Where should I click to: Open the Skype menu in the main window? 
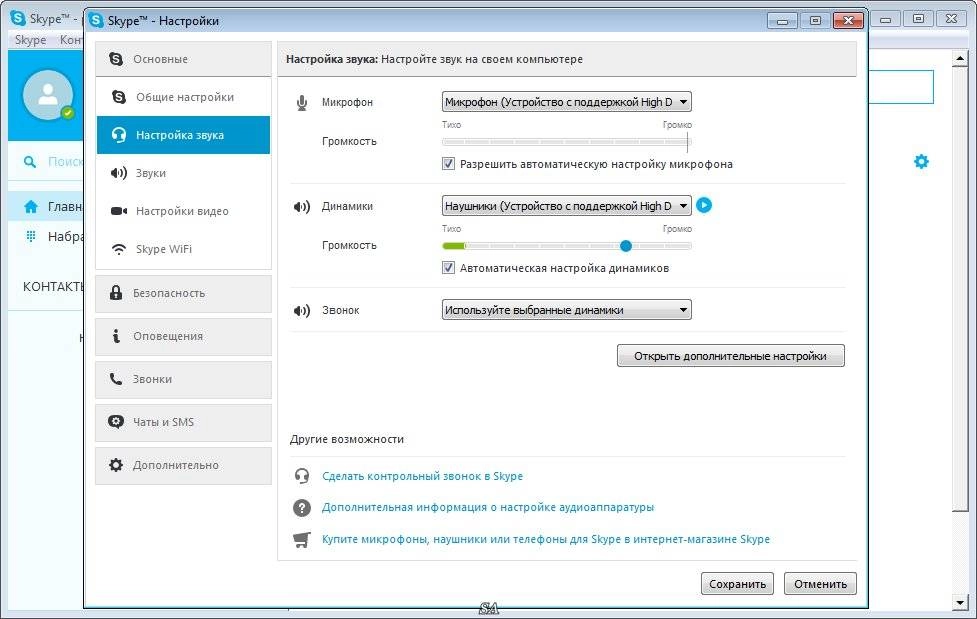click(31, 40)
